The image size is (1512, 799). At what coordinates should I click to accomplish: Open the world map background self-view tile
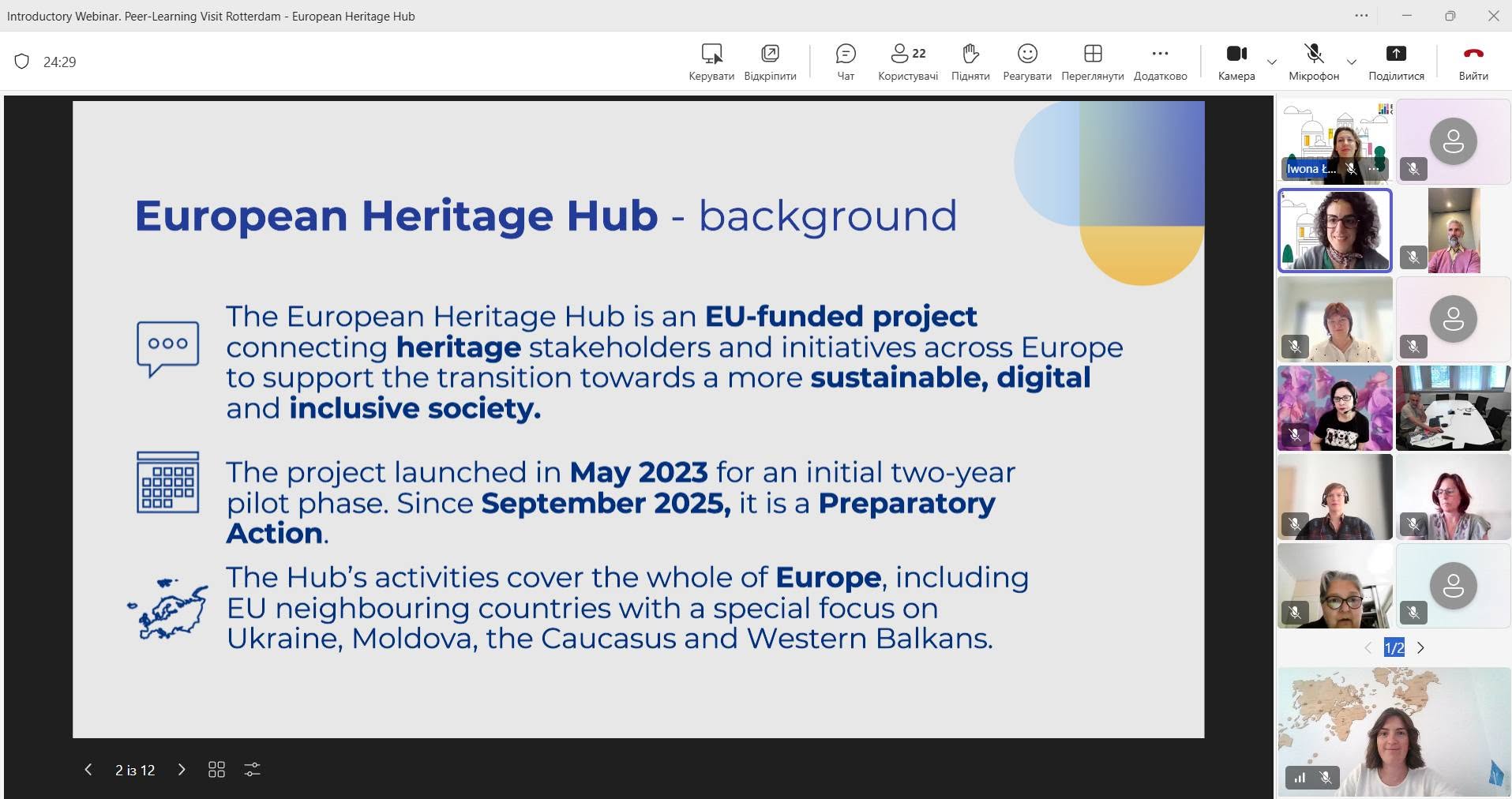click(x=1394, y=732)
